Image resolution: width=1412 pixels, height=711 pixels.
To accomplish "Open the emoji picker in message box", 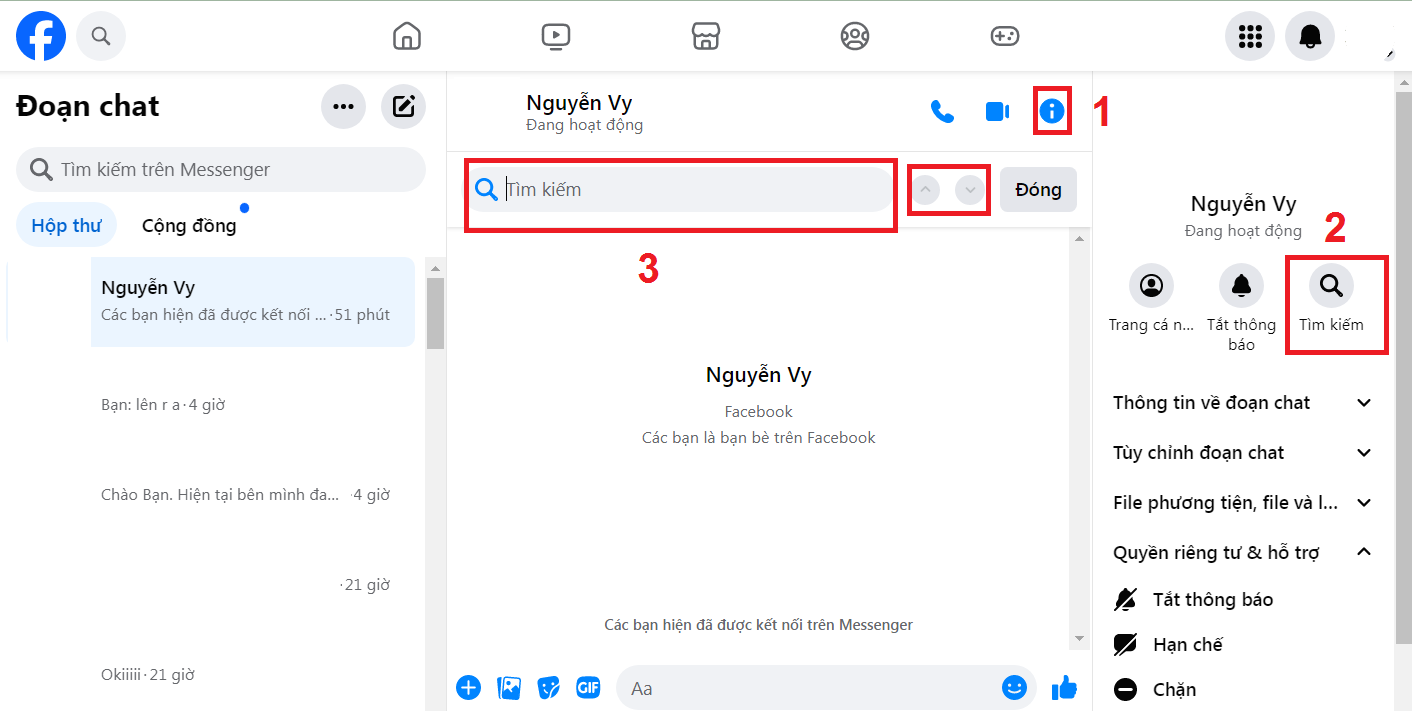I will point(1014,688).
